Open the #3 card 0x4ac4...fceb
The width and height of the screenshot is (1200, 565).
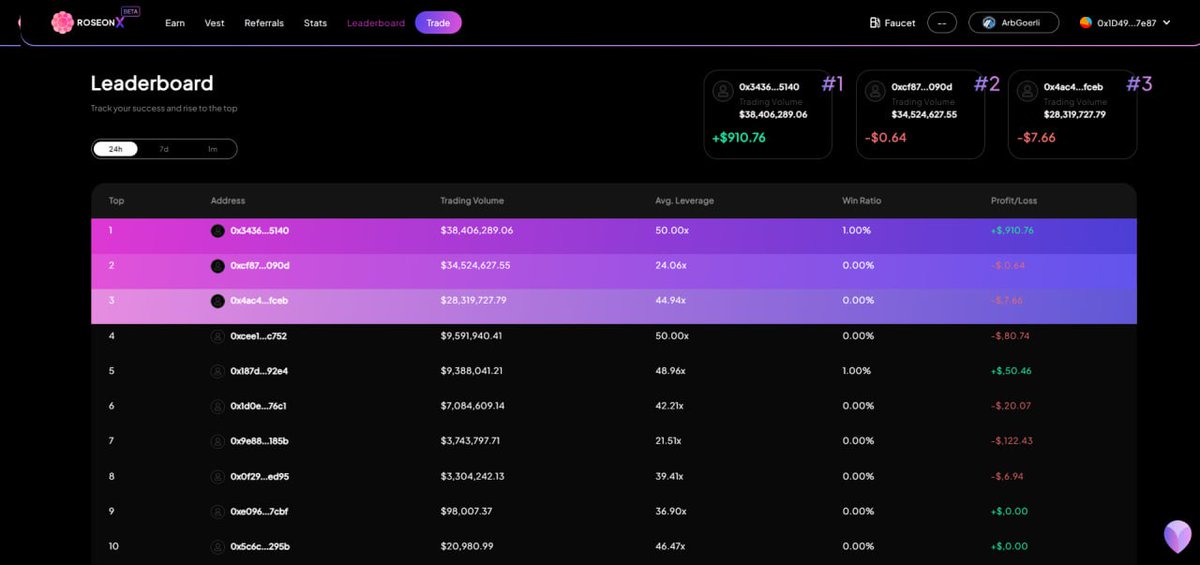[1072, 114]
